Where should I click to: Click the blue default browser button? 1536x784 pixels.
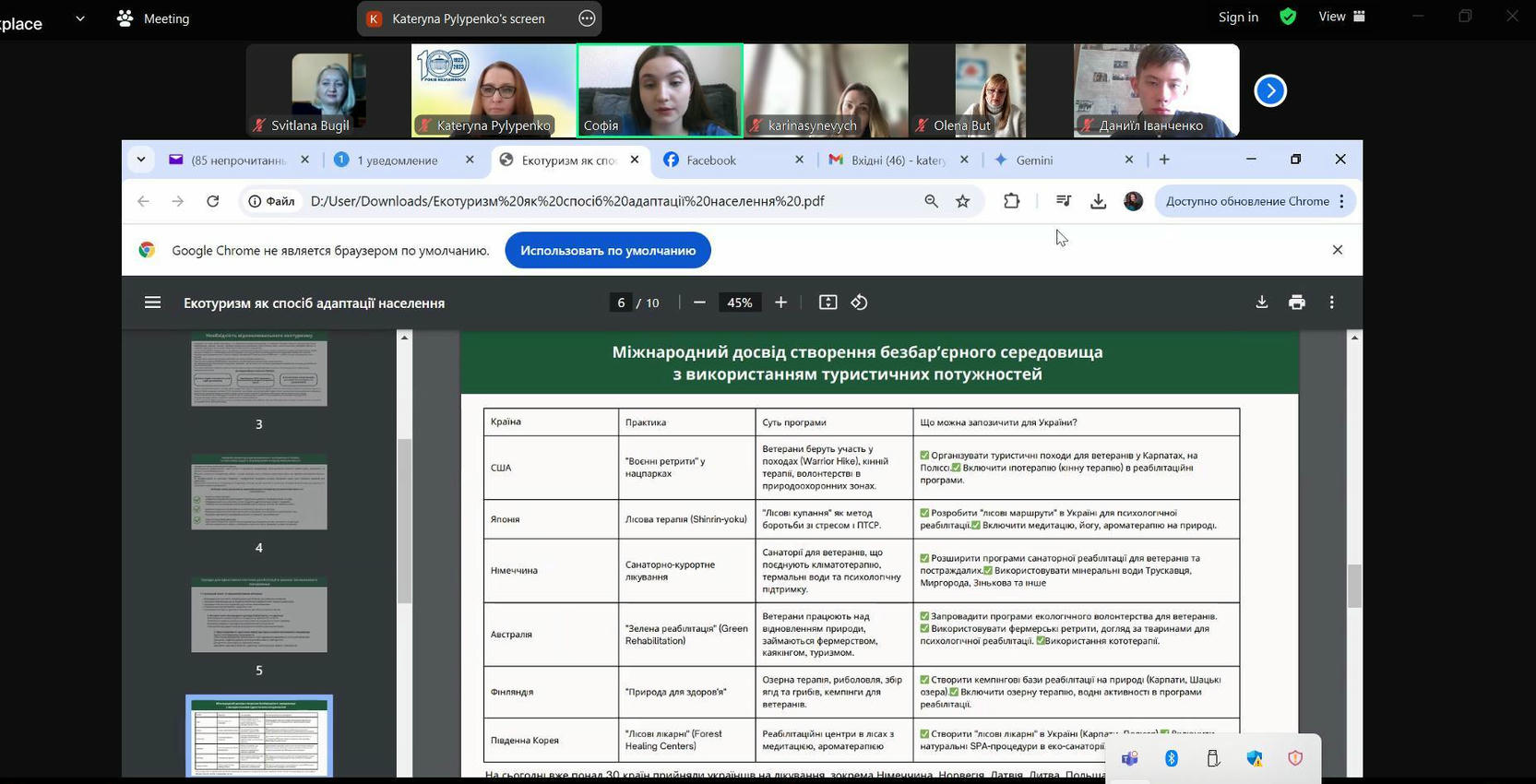pos(607,250)
